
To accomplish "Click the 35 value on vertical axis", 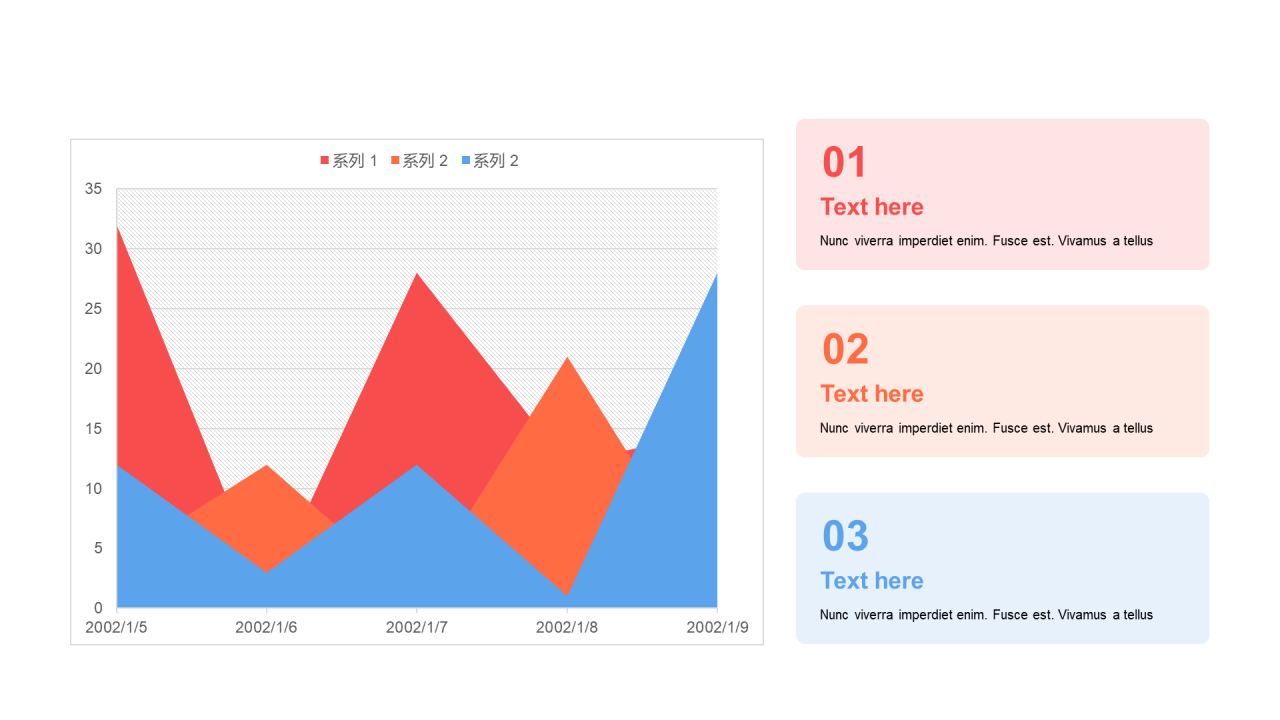I will 94,189.
